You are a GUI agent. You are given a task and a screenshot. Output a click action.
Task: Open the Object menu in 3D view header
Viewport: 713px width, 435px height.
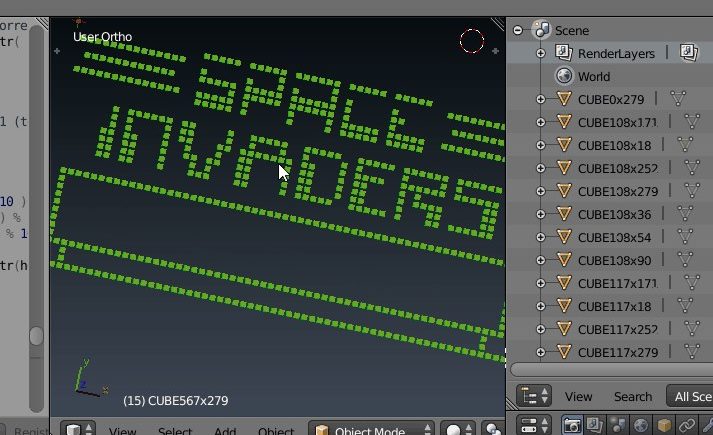coord(276,430)
